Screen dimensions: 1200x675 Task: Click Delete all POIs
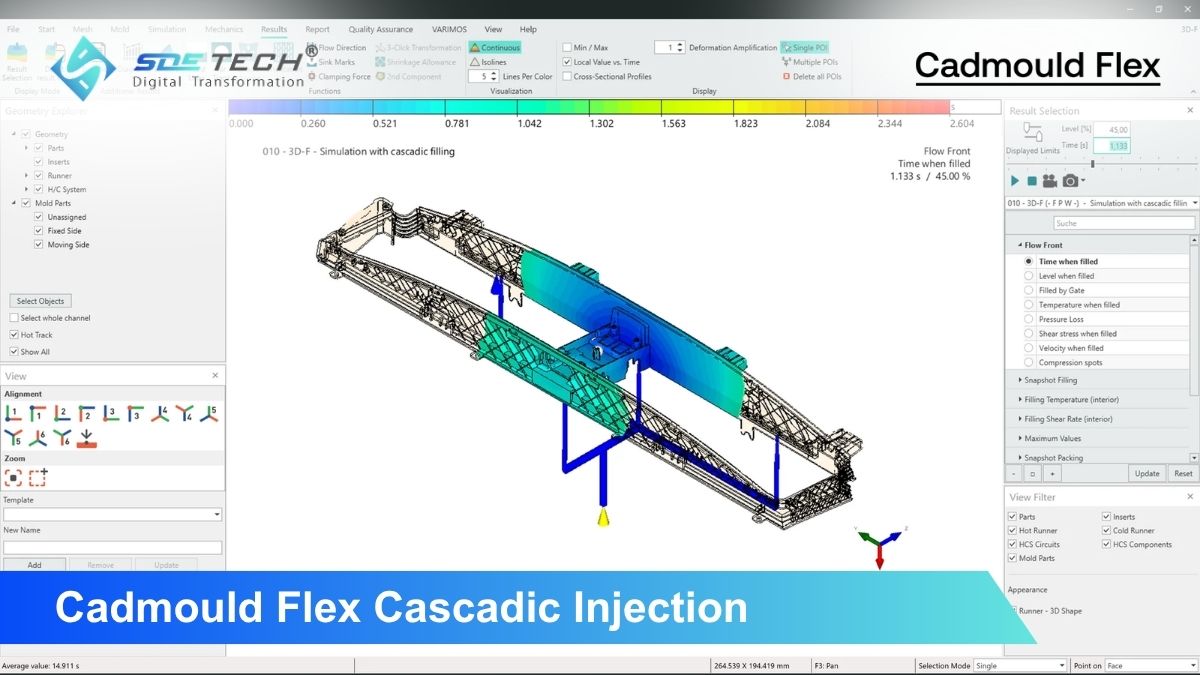(811, 76)
